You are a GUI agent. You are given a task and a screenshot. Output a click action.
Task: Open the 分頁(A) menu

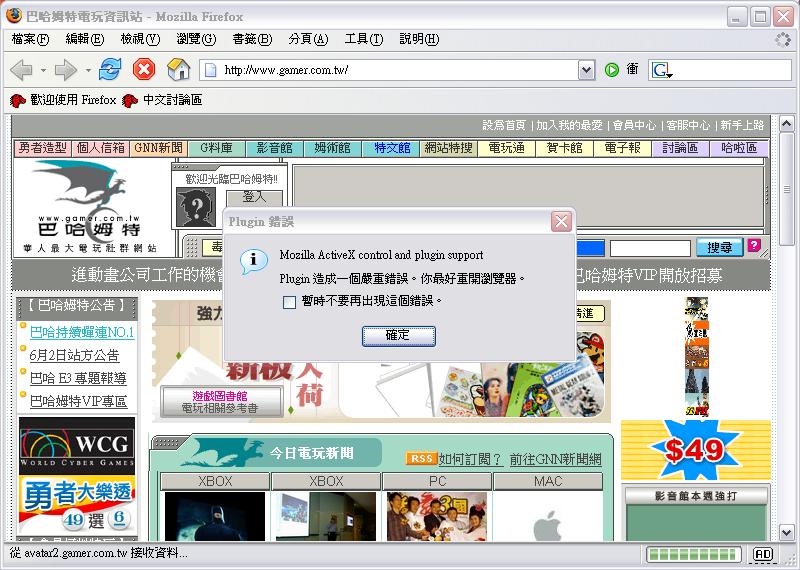click(x=308, y=39)
